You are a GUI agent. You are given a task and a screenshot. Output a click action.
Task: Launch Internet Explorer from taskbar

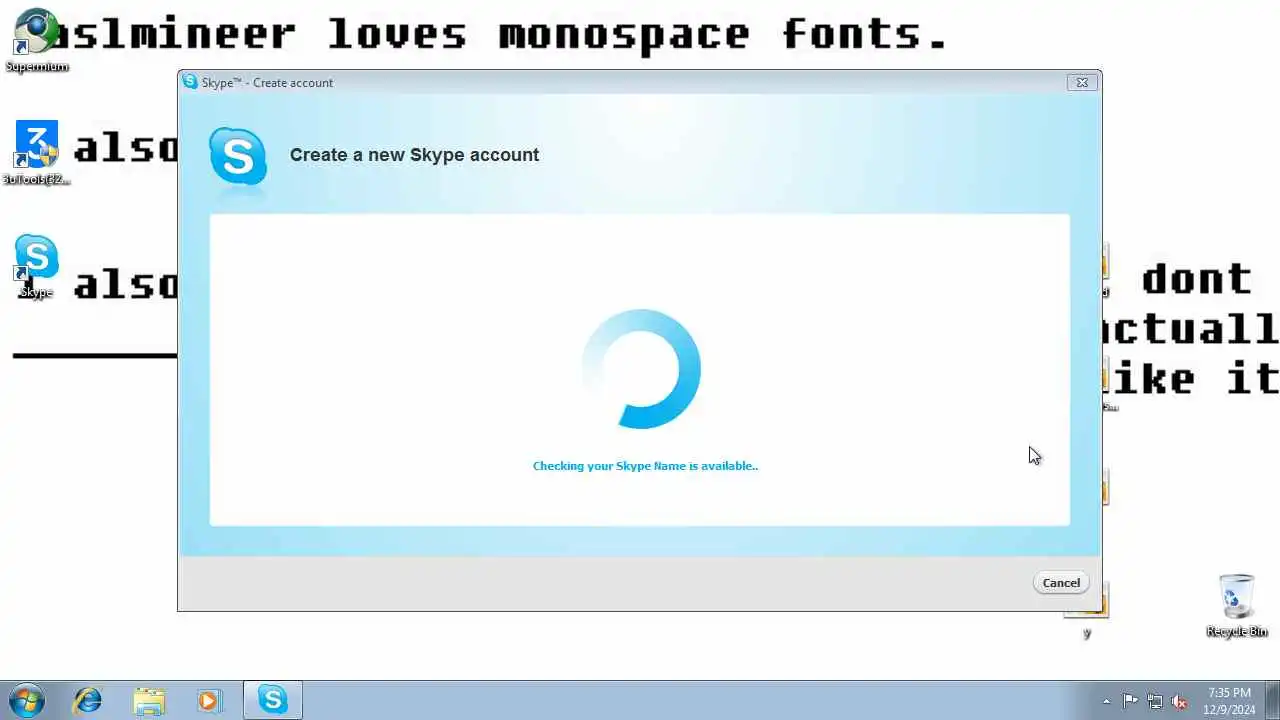tap(88, 700)
